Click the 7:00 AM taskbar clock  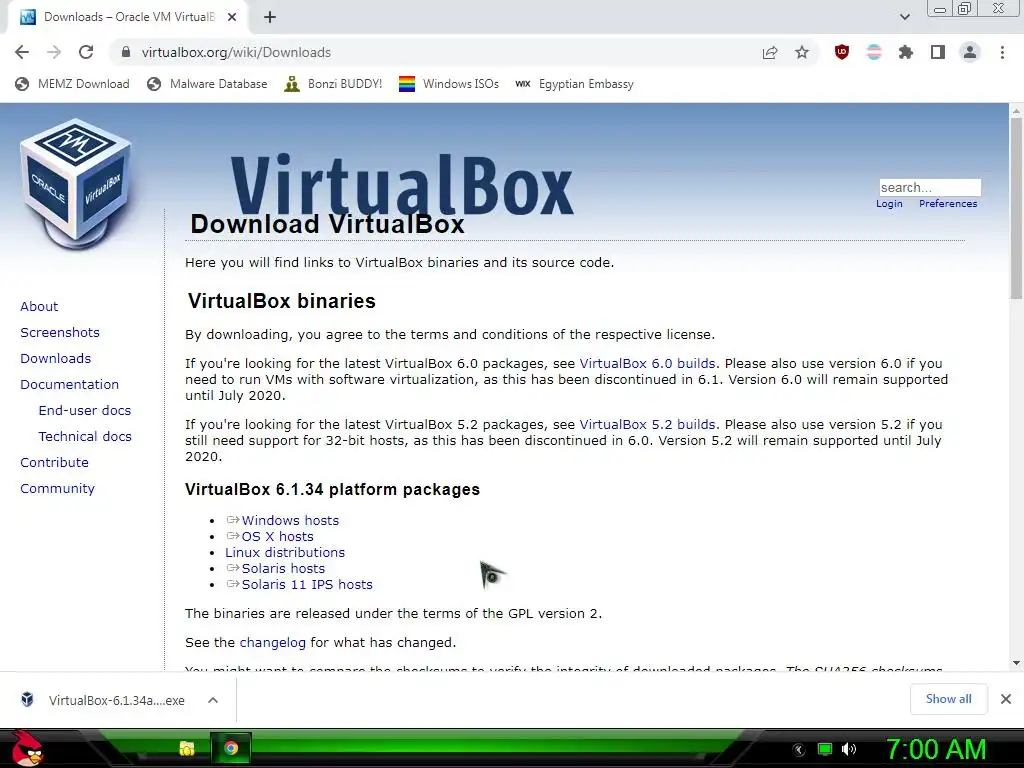point(936,750)
